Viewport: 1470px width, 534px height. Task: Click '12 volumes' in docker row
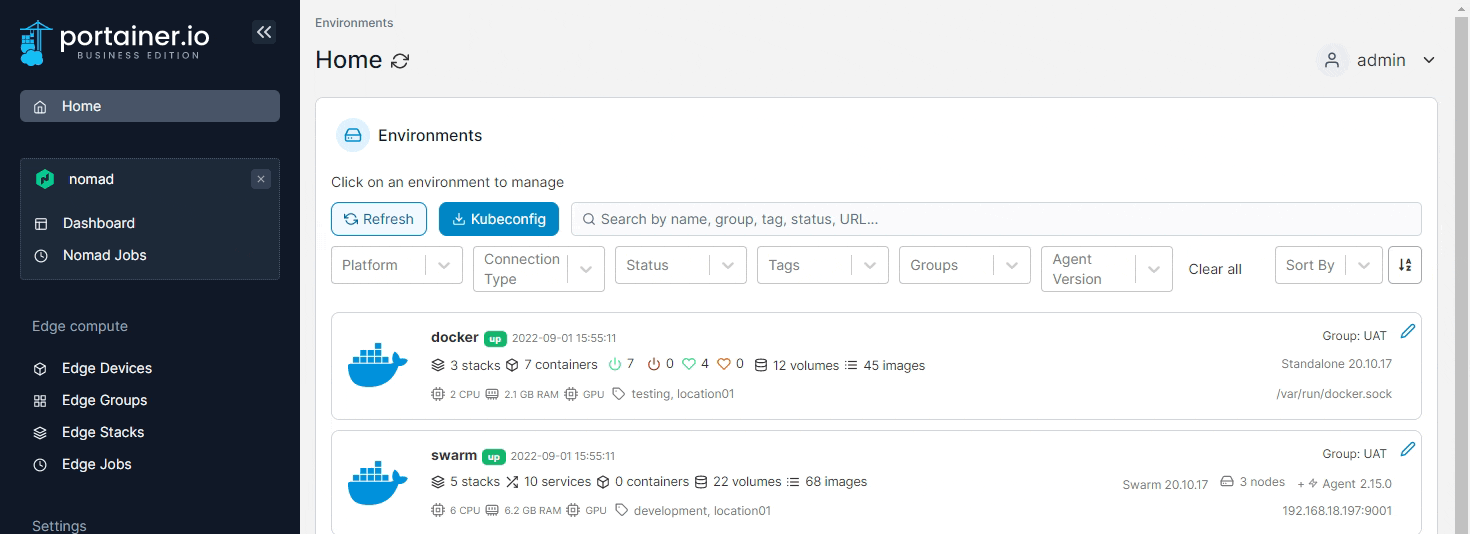(x=806, y=365)
